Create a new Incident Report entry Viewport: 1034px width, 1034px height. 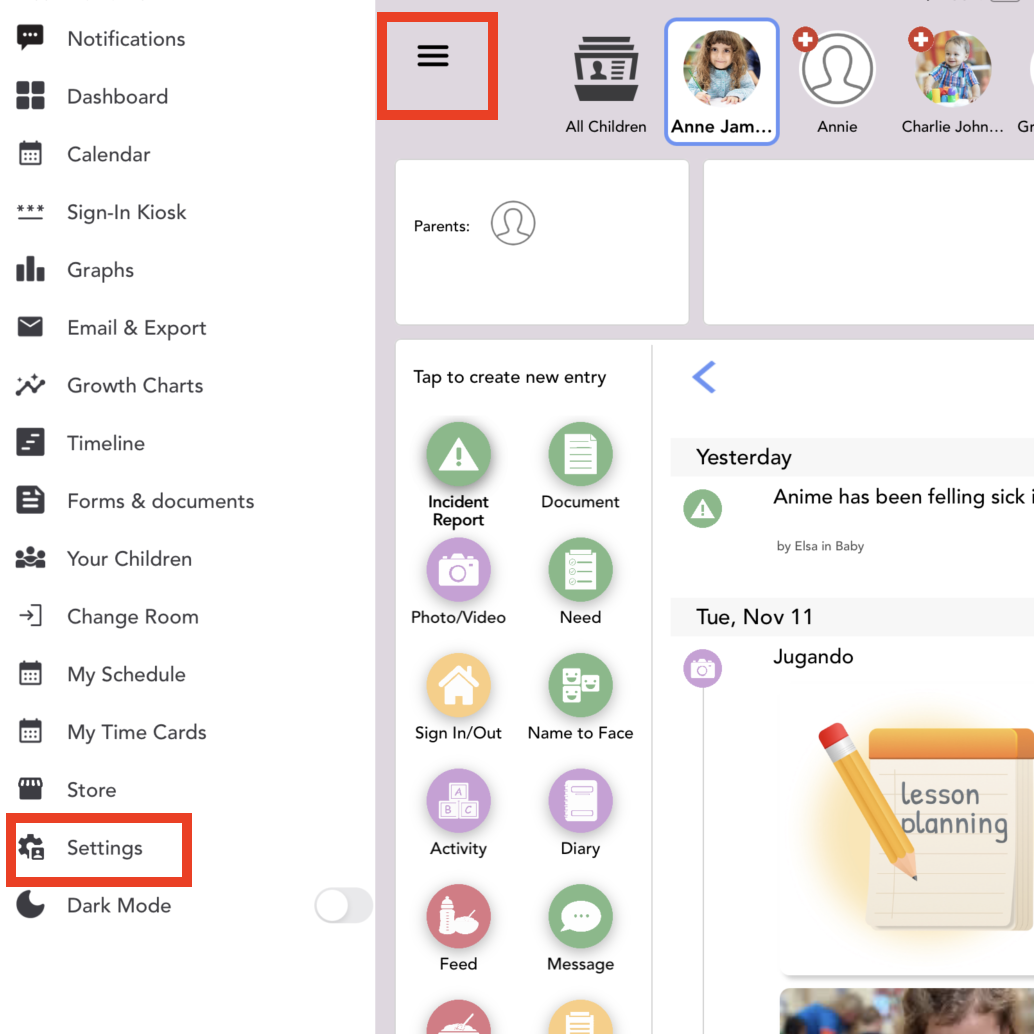point(458,475)
